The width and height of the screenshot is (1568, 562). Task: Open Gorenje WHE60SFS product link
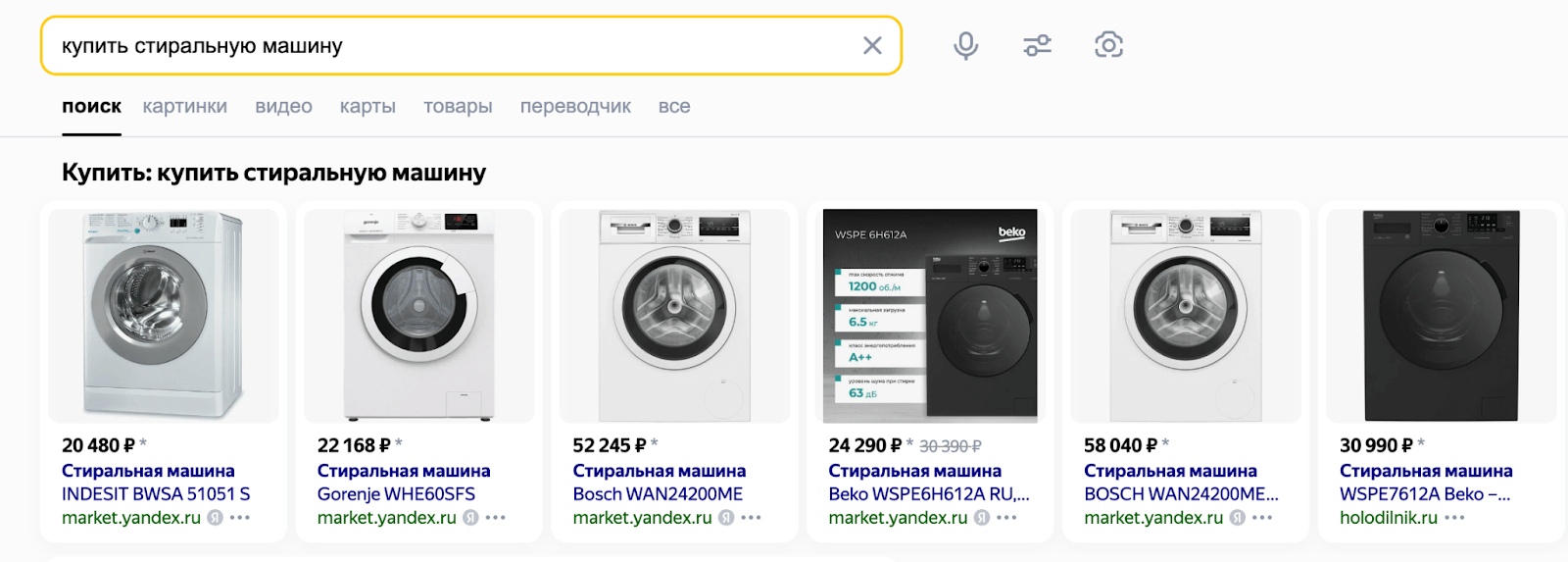[x=396, y=494]
